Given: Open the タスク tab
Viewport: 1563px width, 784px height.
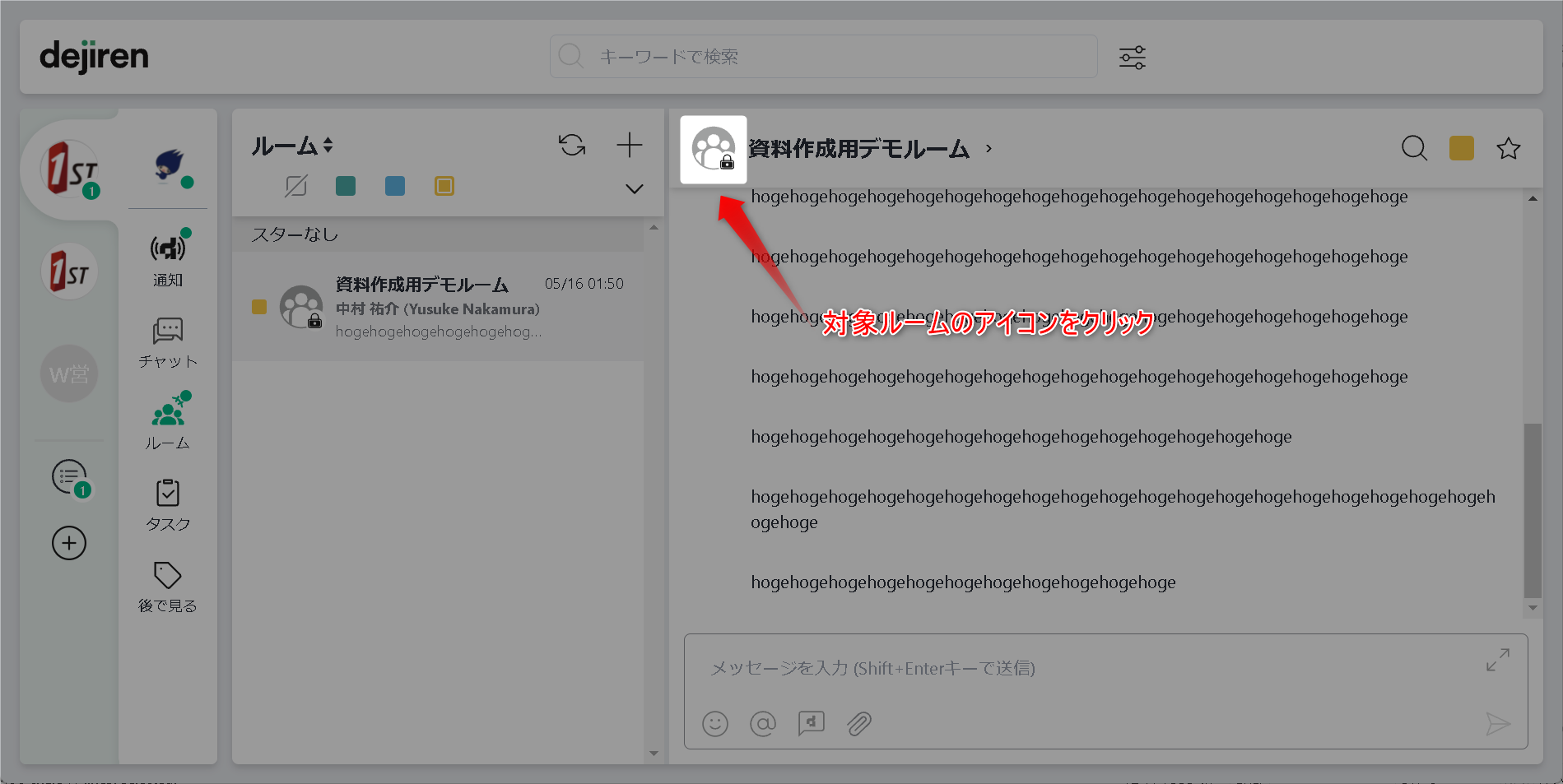Looking at the screenshot, I should click(168, 505).
